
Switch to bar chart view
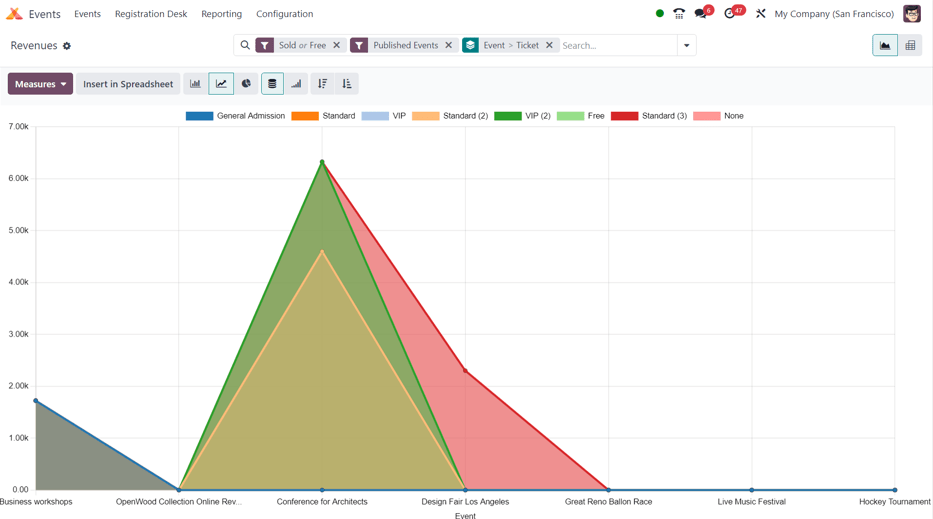(196, 84)
